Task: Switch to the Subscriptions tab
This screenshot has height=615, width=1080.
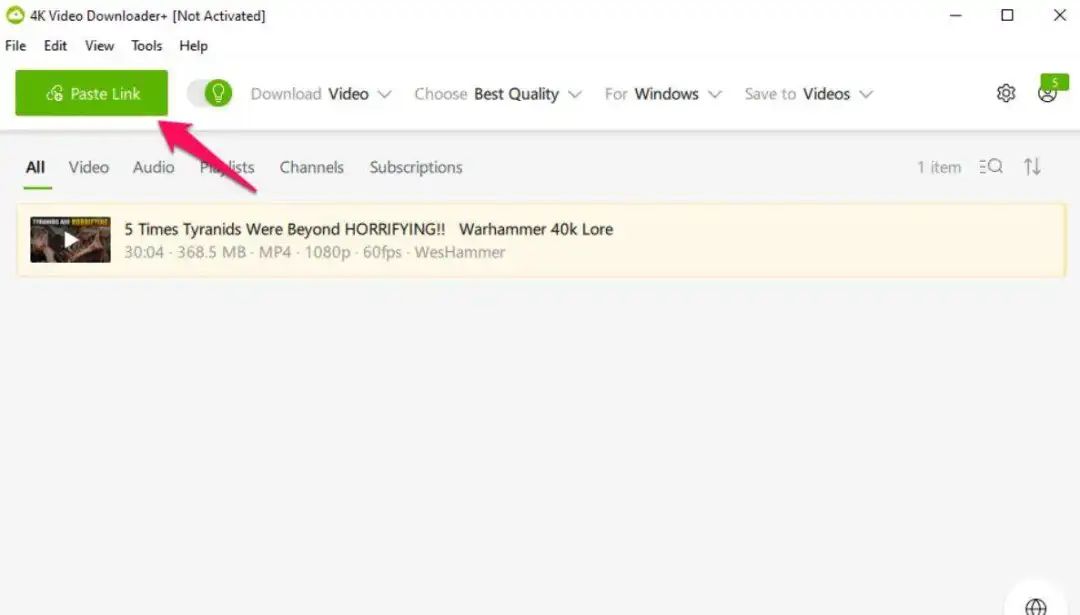Action: pyautogui.click(x=416, y=167)
